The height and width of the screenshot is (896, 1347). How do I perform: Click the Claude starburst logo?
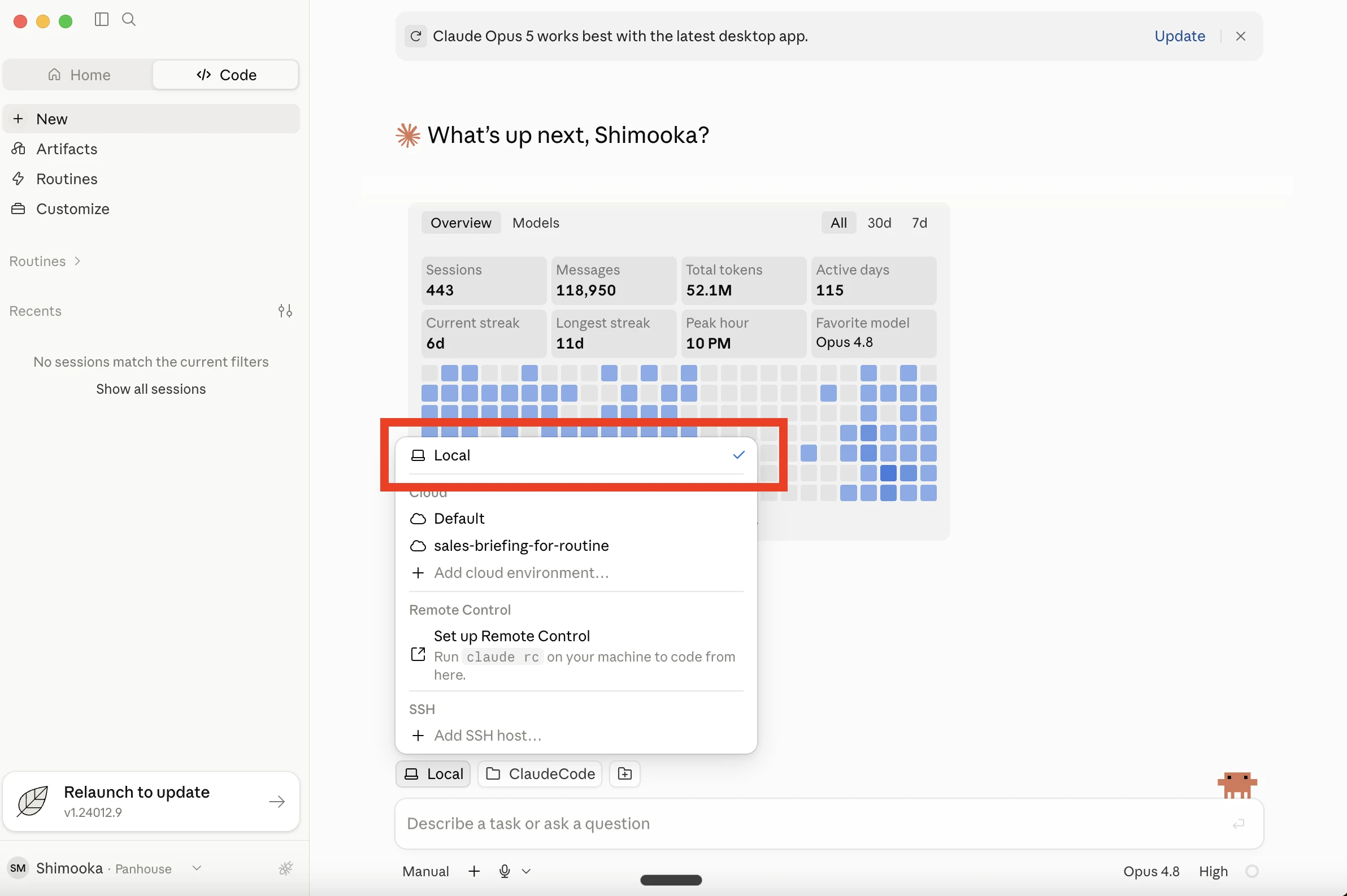408,136
